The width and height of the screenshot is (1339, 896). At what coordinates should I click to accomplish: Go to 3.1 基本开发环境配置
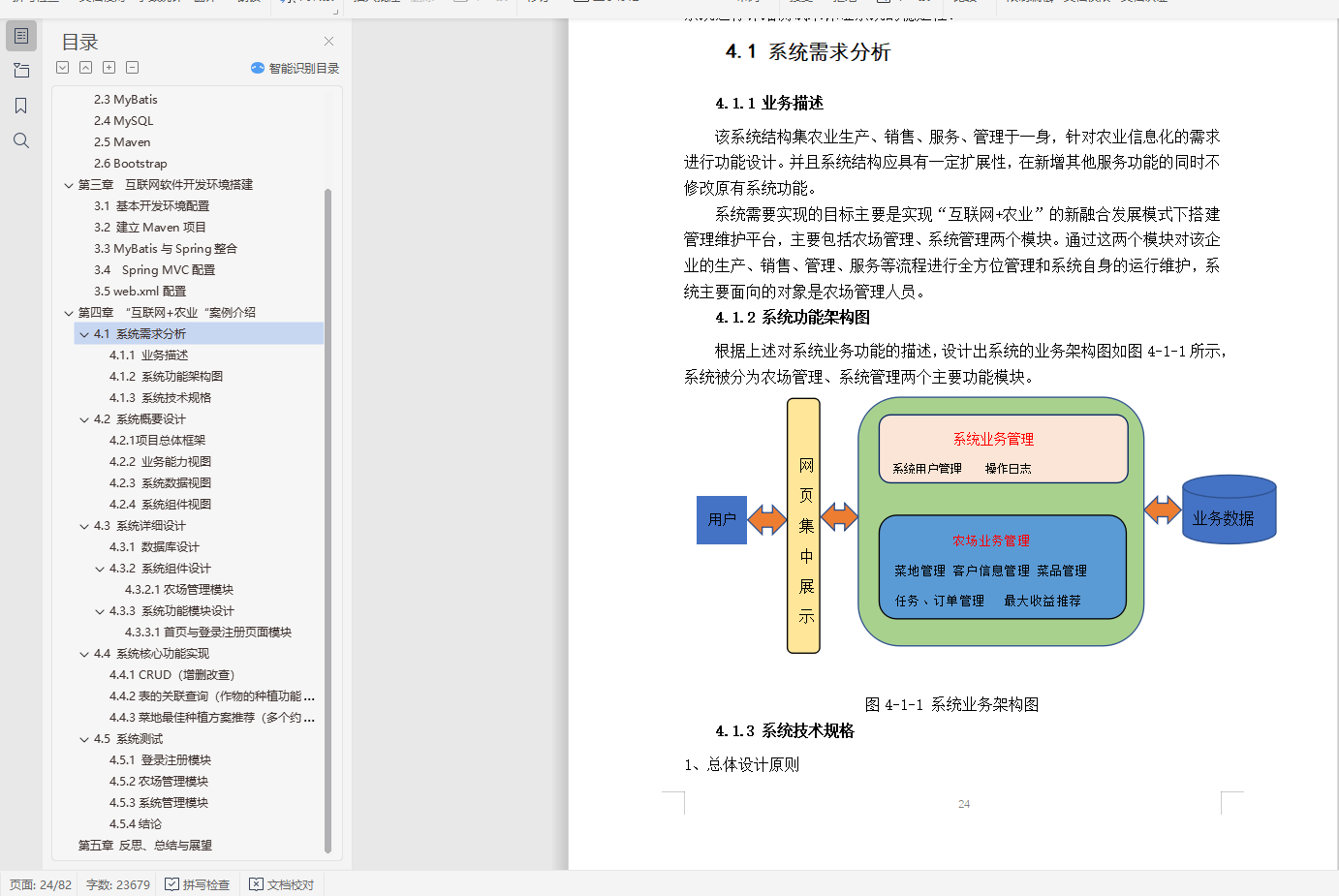pyautogui.click(x=151, y=206)
